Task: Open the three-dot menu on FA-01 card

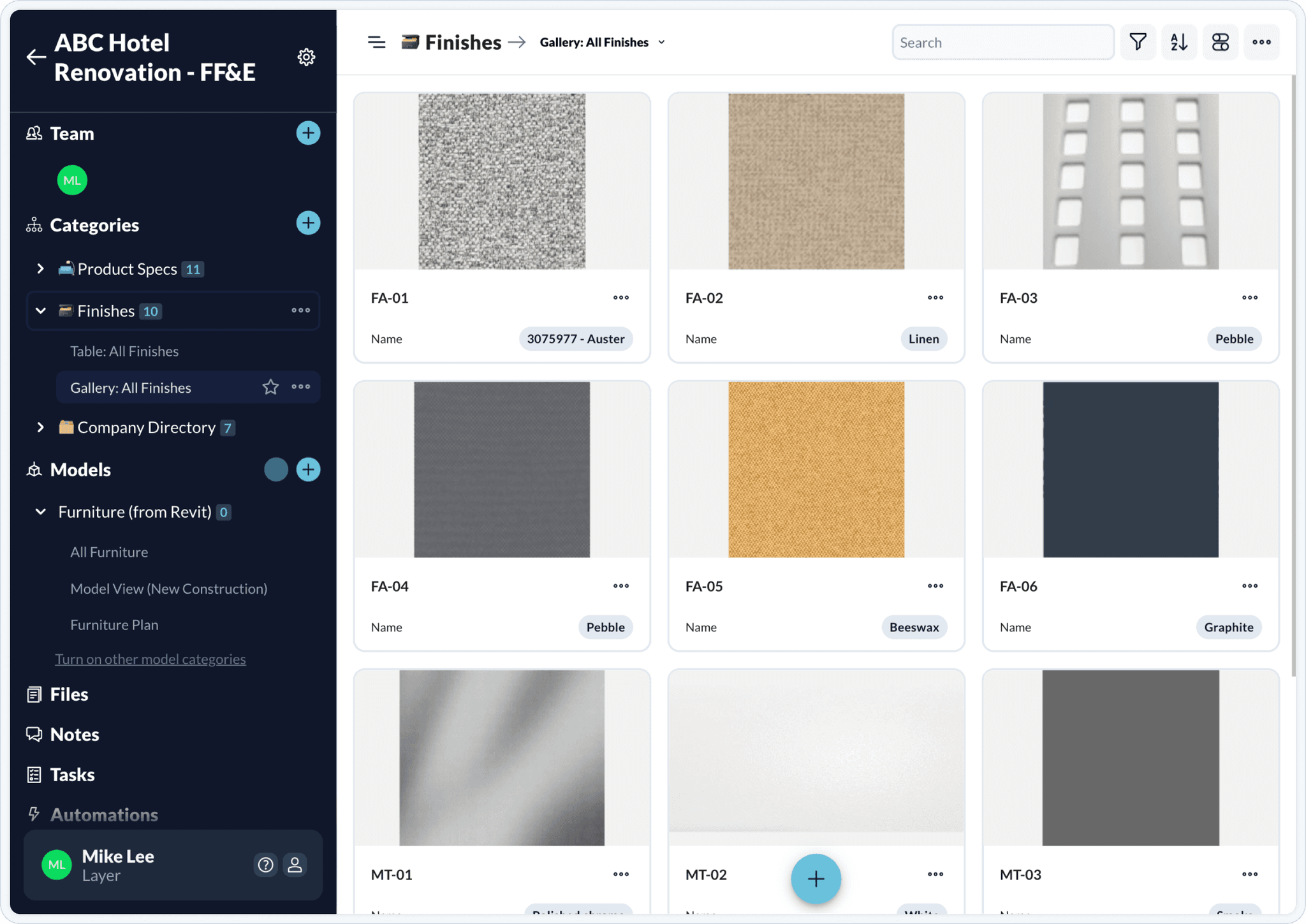Action: point(620,297)
